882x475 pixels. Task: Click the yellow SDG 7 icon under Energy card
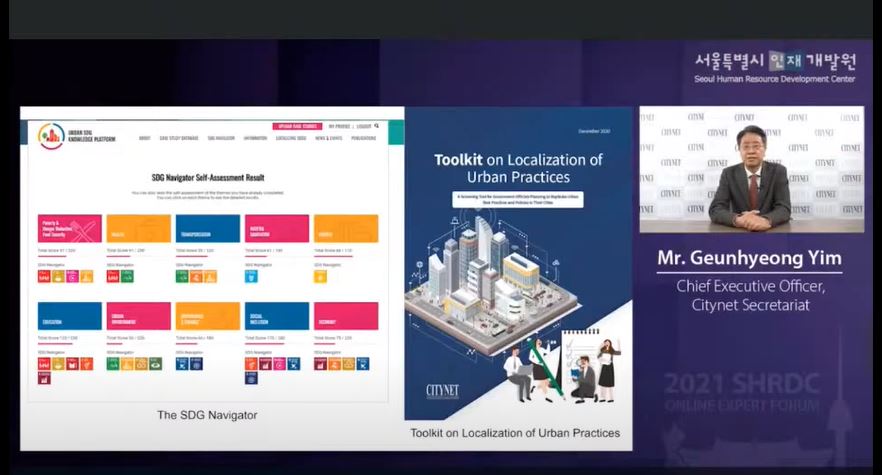(321, 276)
